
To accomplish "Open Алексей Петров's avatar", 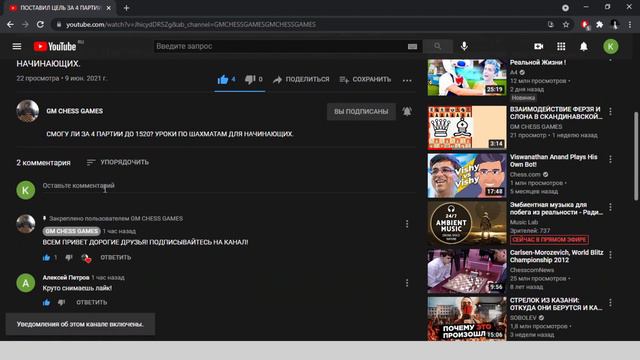I will point(26,283).
